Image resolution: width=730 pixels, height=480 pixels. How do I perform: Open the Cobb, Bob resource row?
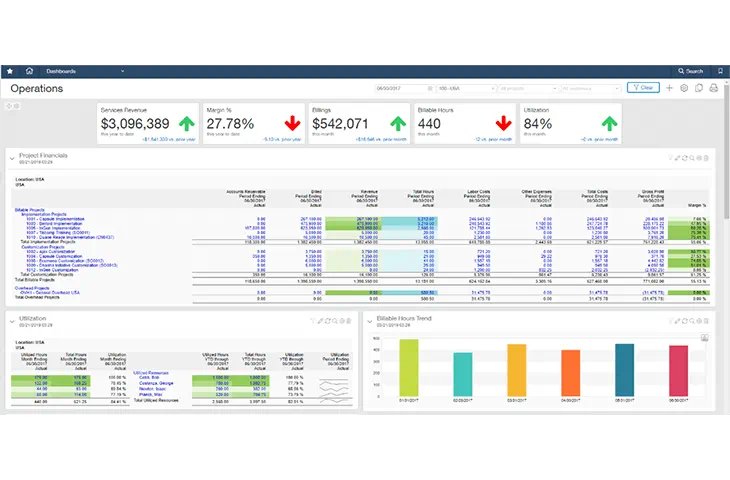pyautogui.click(x=149, y=378)
